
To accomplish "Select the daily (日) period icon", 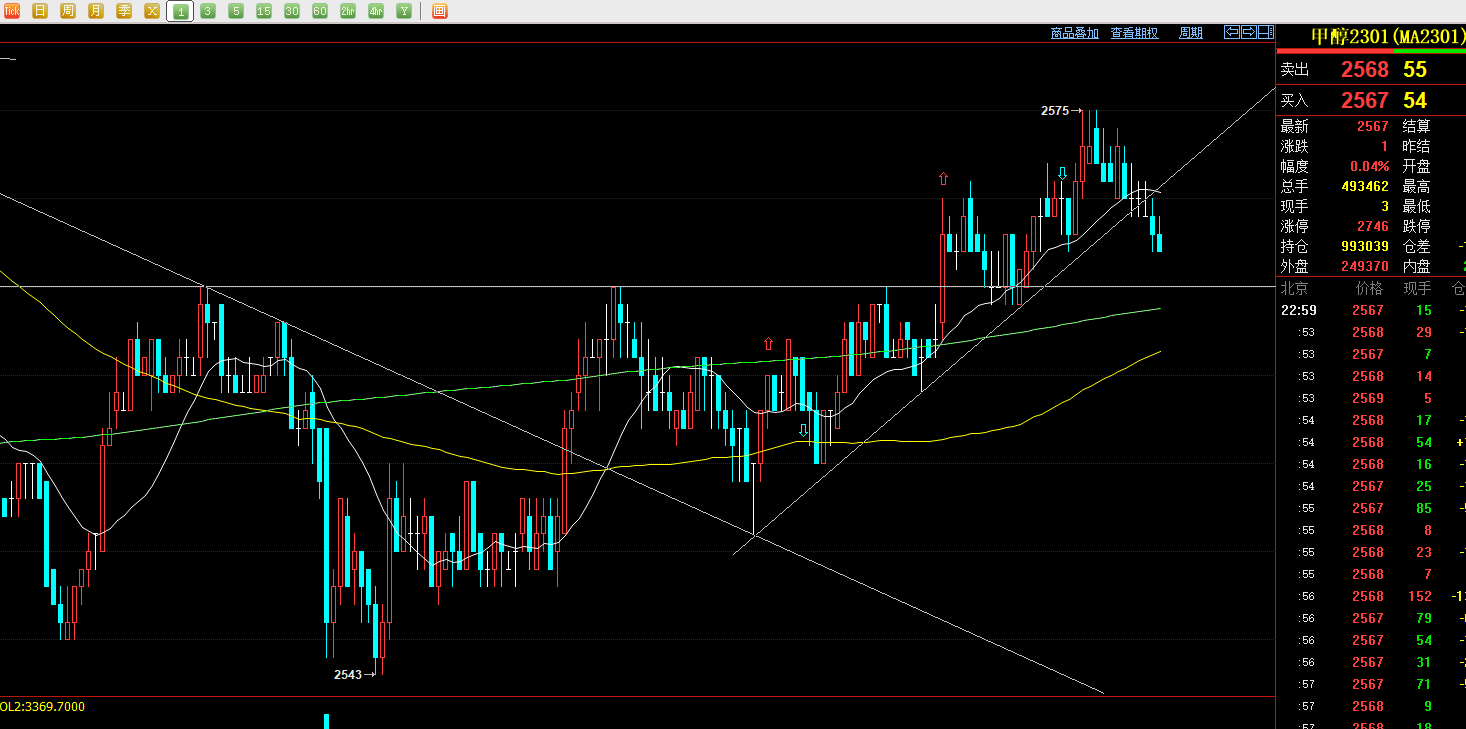I will (x=40, y=11).
